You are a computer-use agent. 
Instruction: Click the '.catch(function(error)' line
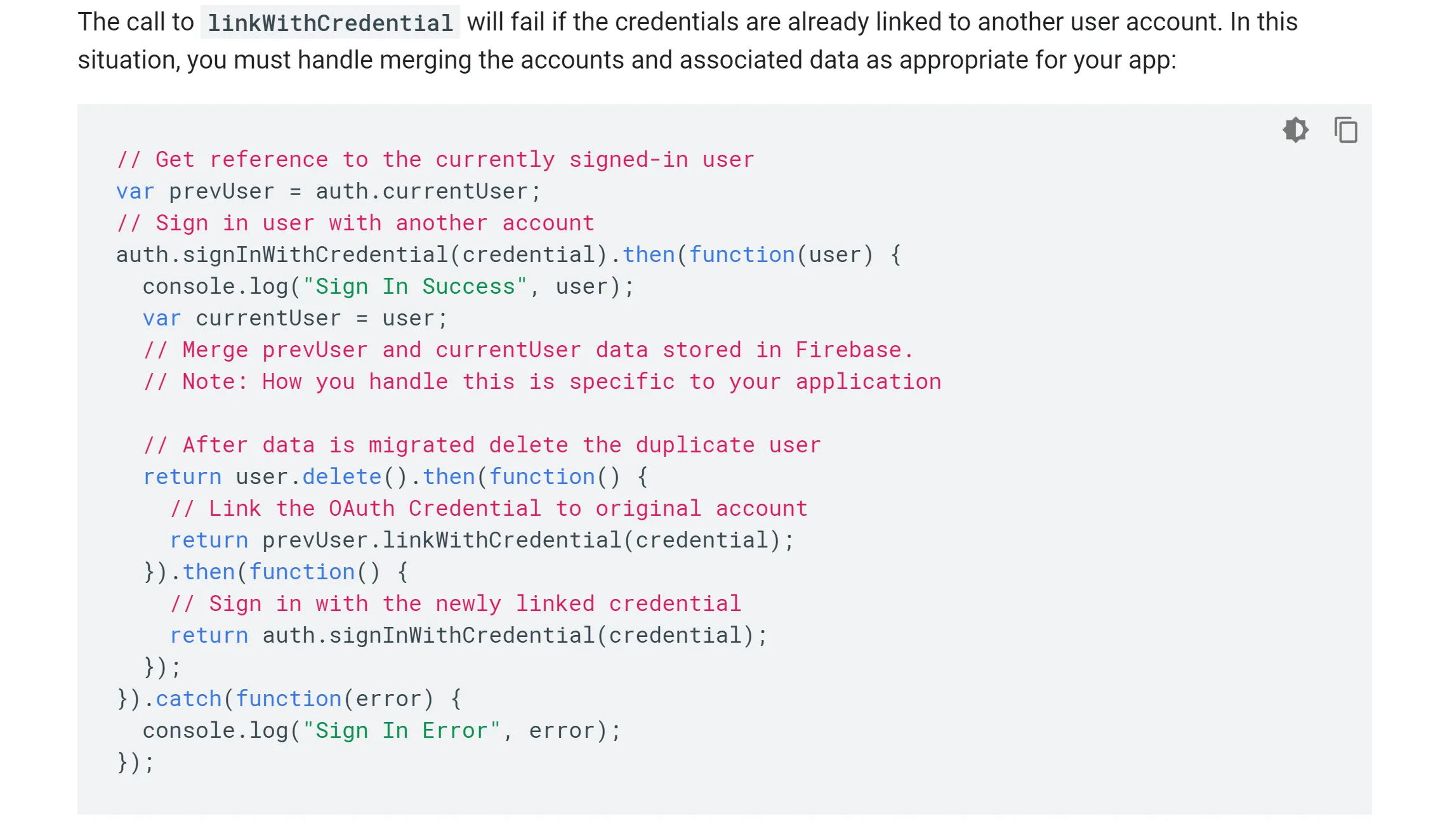click(289, 699)
